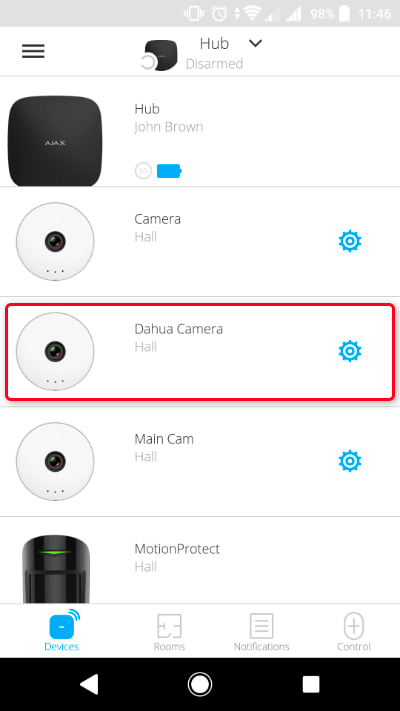Expand the Hub selector chevron
The height and width of the screenshot is (711, 400).
coord(256,44)
